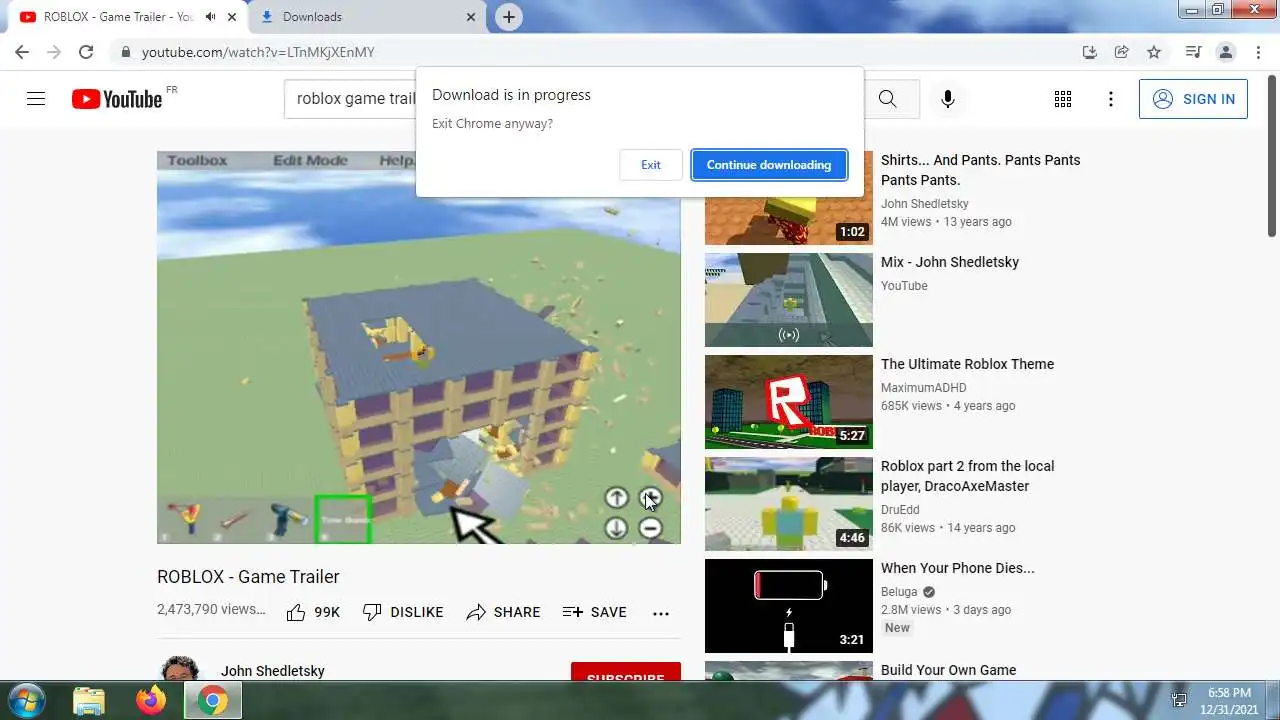Open Roblox part 2 video thumbnail
Viewport: 1280px width, 720px height.
point(789,504)
